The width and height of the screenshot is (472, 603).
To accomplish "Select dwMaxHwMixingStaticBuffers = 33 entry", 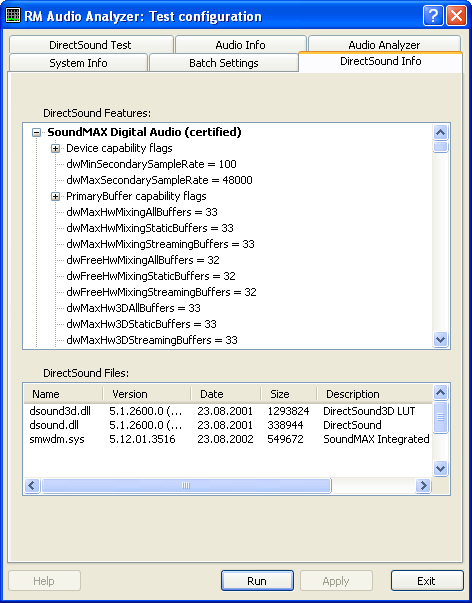I will coord(150,228).
